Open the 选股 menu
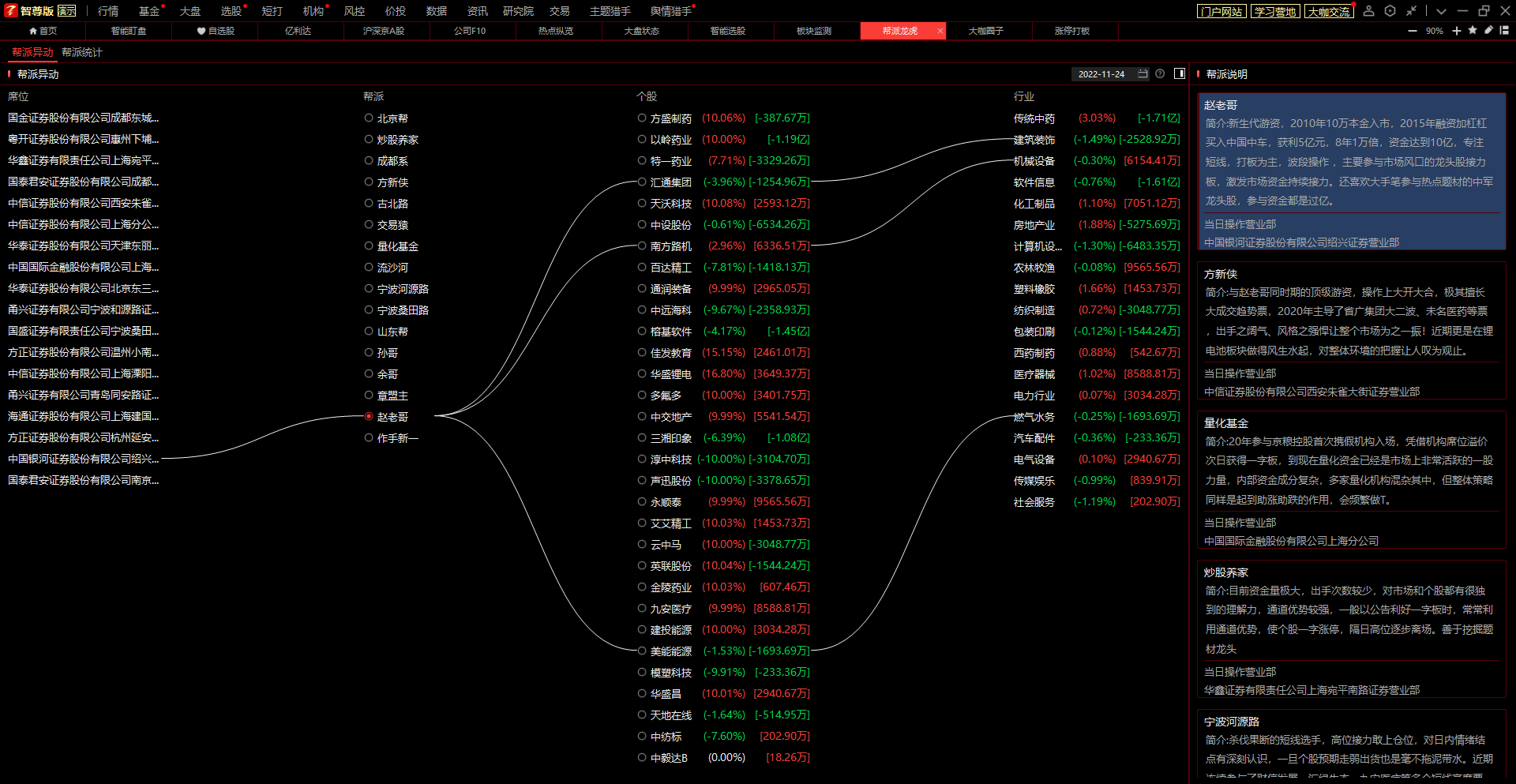The width and height of the screenshot is (1516, 784). click(x=231, y=11)
